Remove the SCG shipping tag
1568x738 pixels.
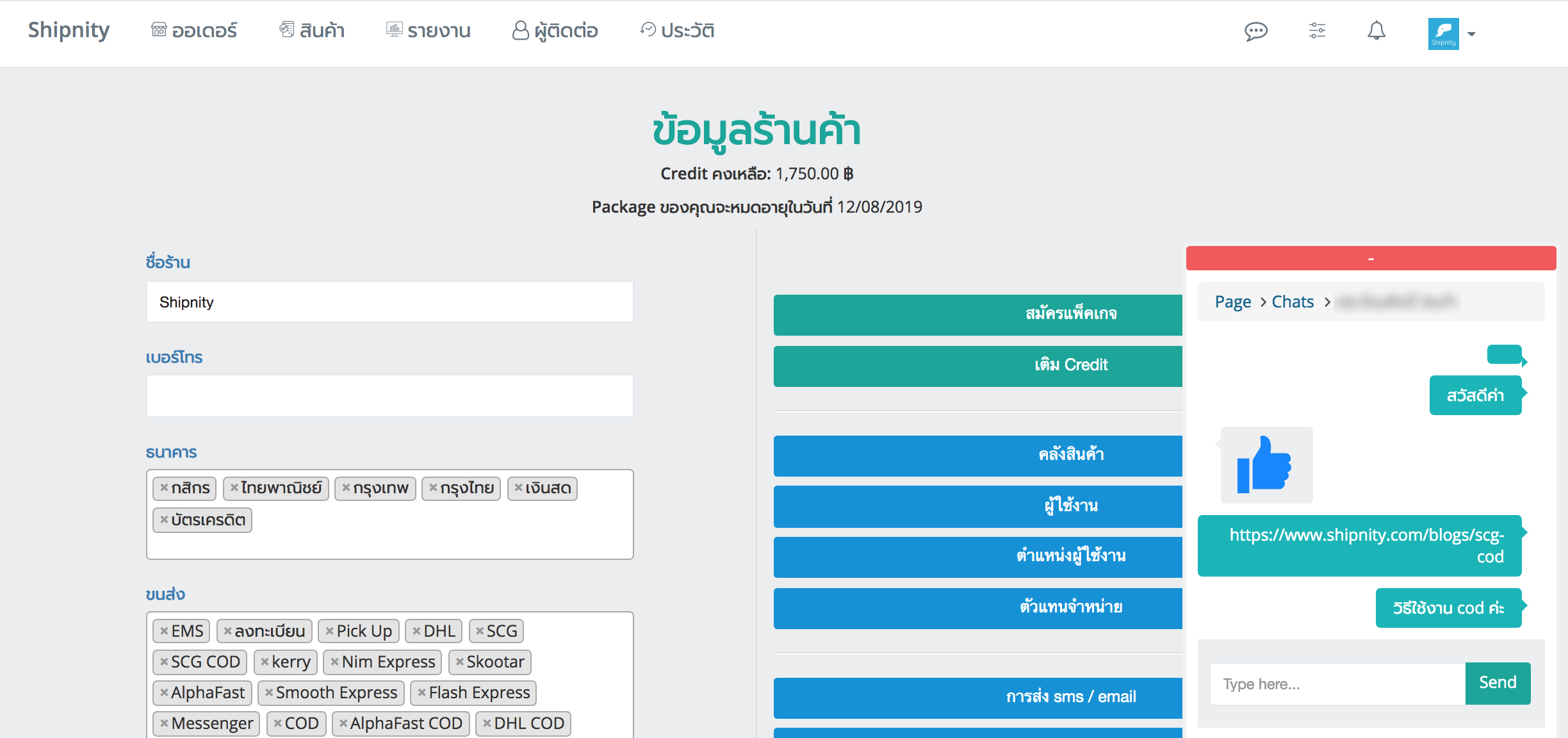[x=480, y=631]
